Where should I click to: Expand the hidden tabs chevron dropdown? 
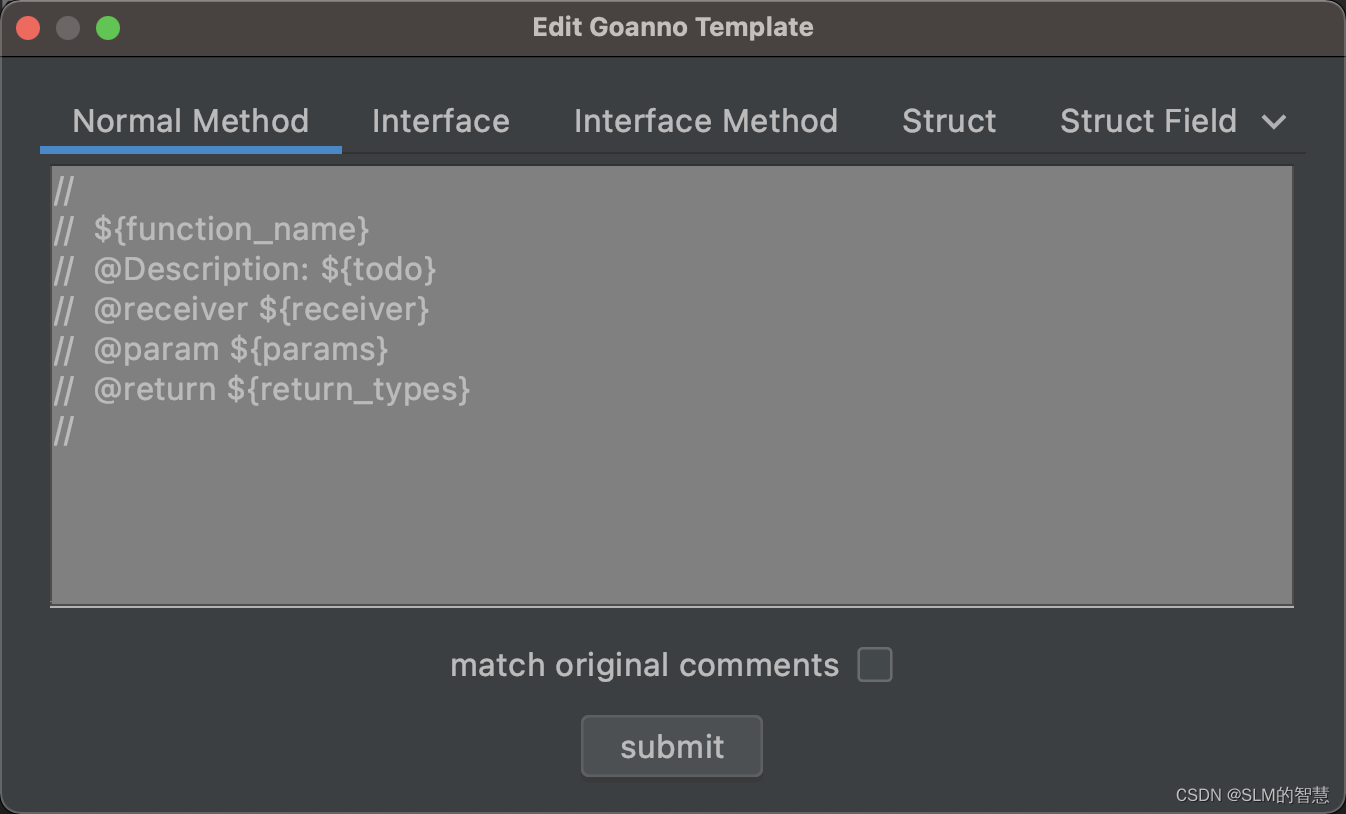point(1273,122)
